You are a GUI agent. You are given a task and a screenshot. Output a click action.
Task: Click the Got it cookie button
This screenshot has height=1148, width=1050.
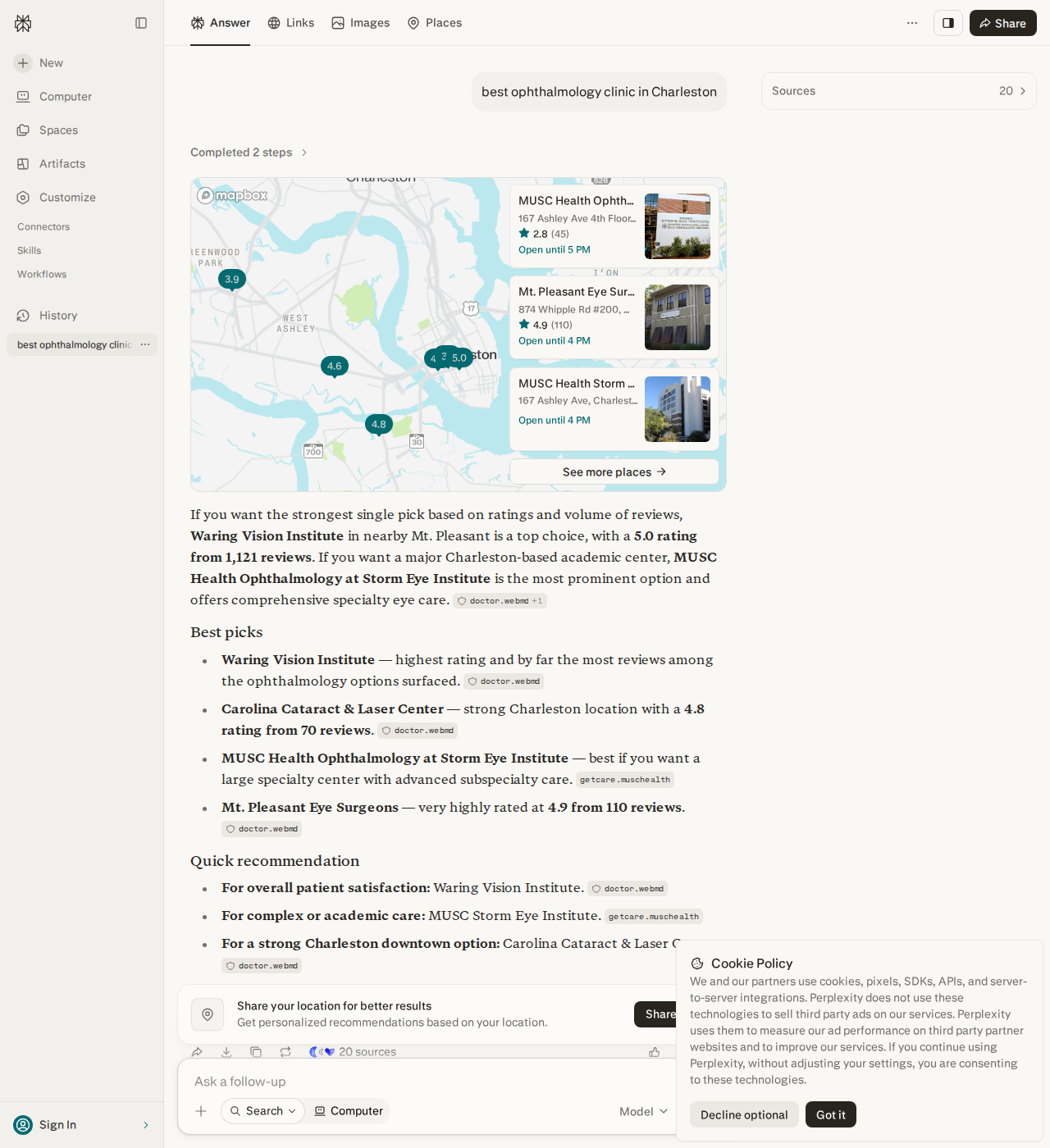pyautogui.click(x=831, y=1114)
